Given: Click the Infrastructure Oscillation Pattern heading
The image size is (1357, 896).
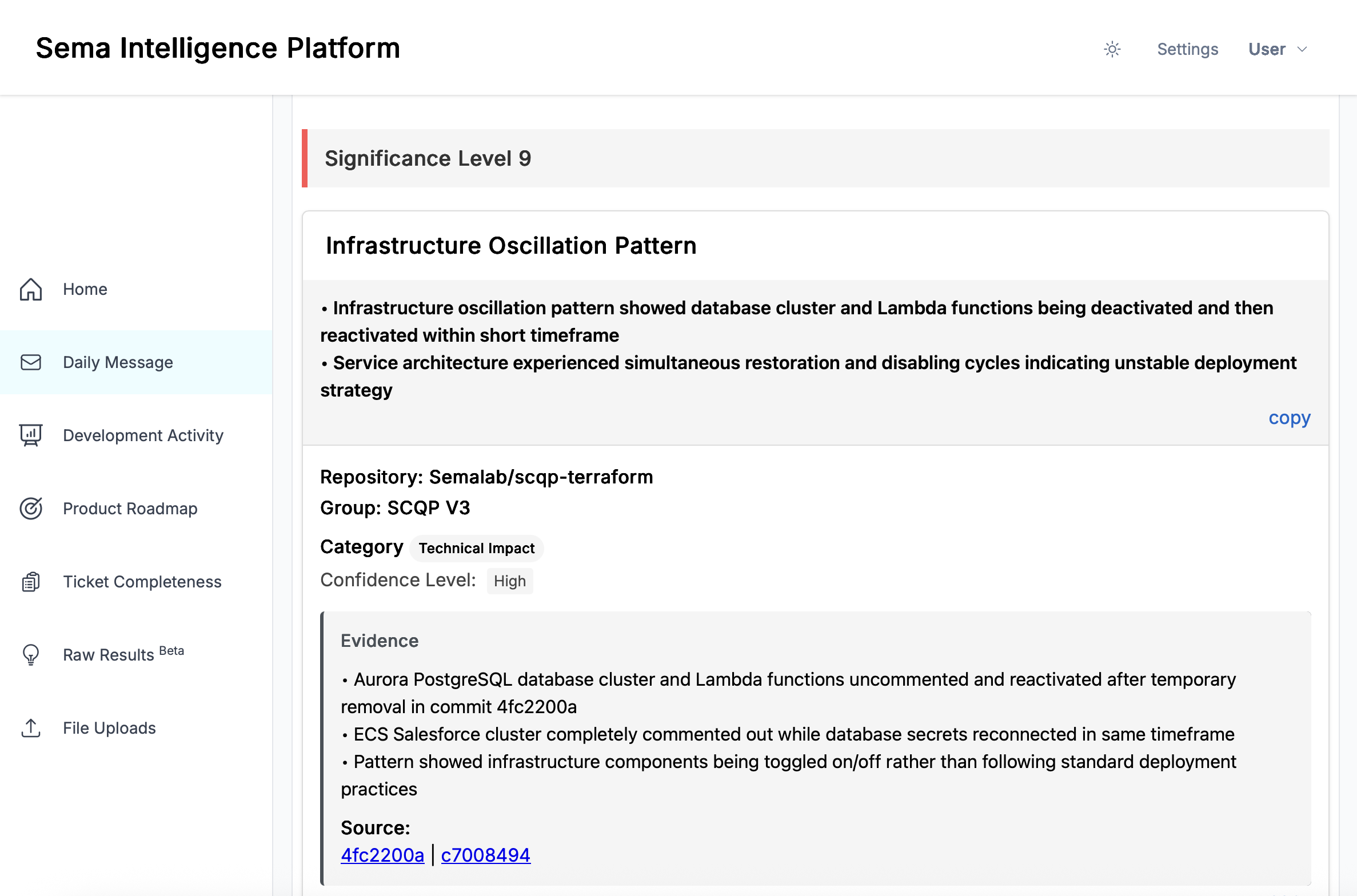Looking at the screenshot, I should coord(511,246).
